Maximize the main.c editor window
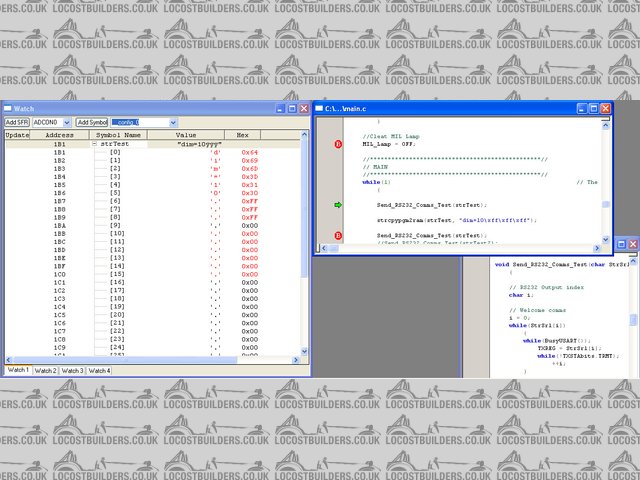Viewport: 640px width, 480px height. click(594, 109)
